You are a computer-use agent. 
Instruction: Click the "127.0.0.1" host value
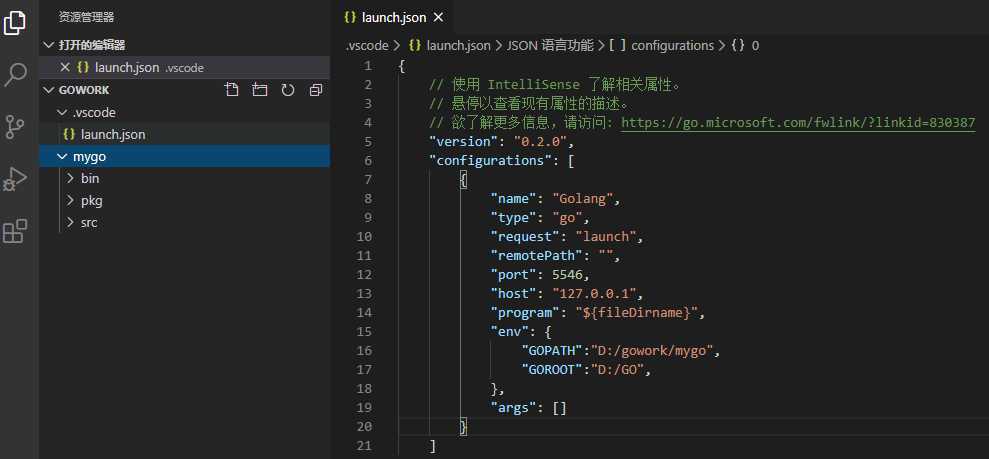click(x=595, y=294)
